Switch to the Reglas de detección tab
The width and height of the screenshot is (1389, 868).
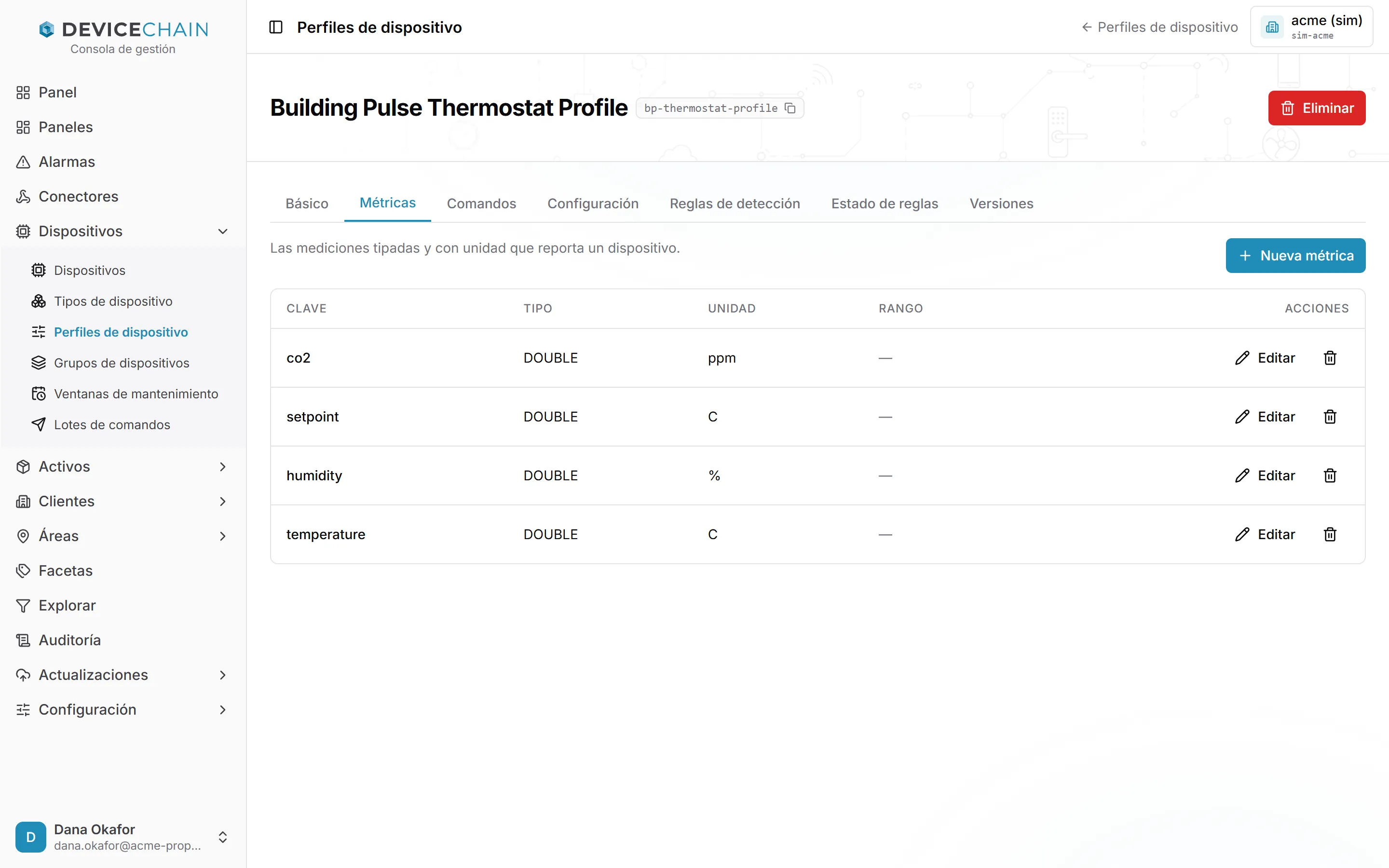(735, 203)
